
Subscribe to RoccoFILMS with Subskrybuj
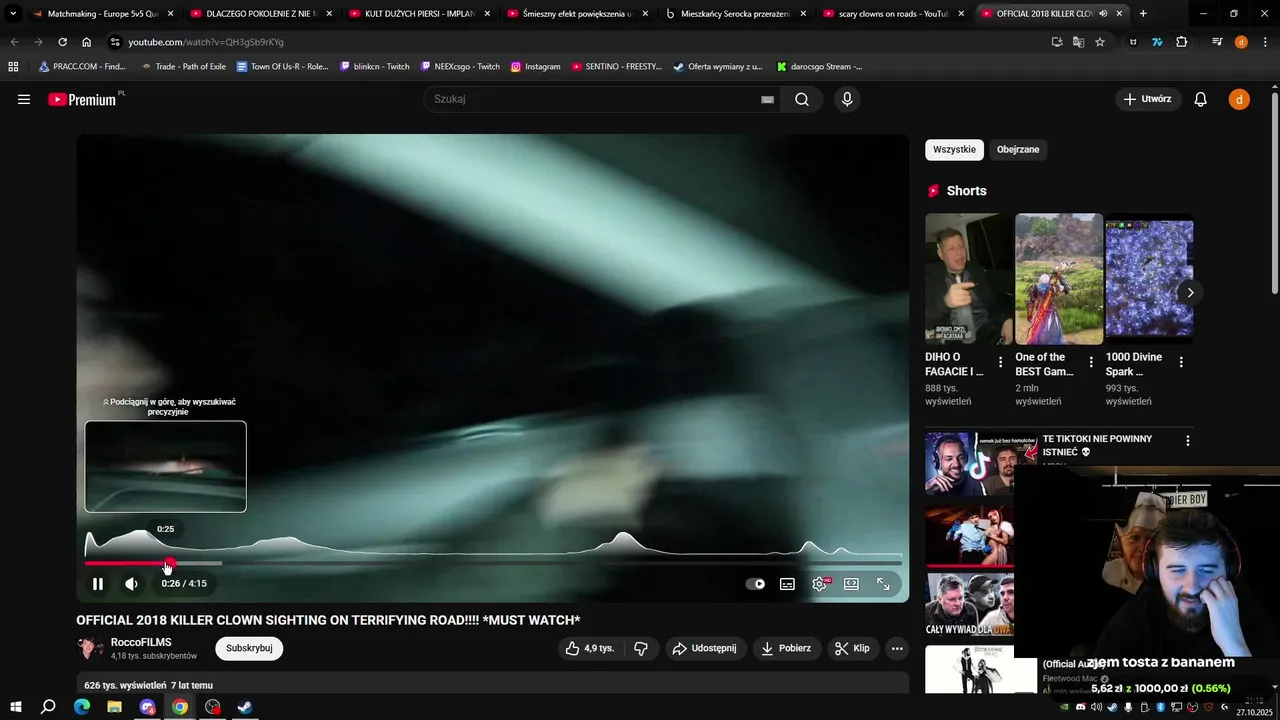[x=249, y=648]
